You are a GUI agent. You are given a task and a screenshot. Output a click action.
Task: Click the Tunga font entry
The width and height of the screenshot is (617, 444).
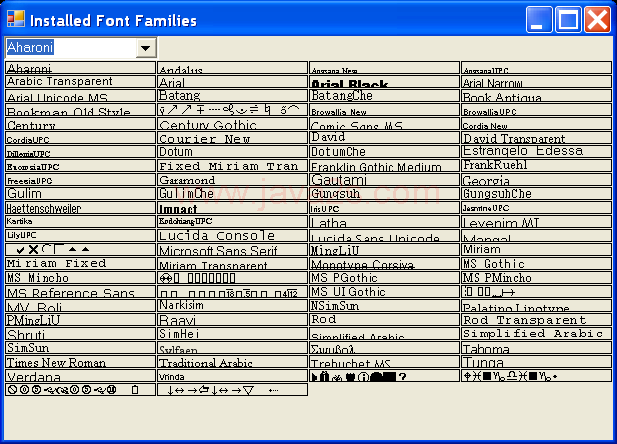coord(537,362)
